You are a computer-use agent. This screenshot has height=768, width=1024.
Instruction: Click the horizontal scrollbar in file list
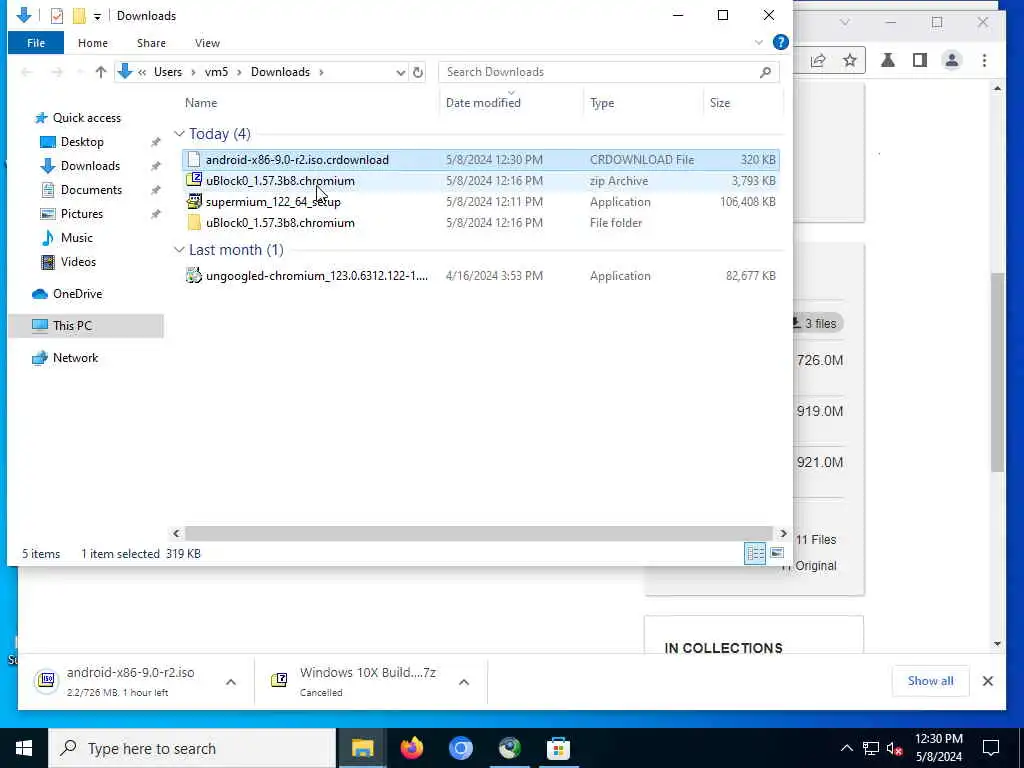pos(479,534)
